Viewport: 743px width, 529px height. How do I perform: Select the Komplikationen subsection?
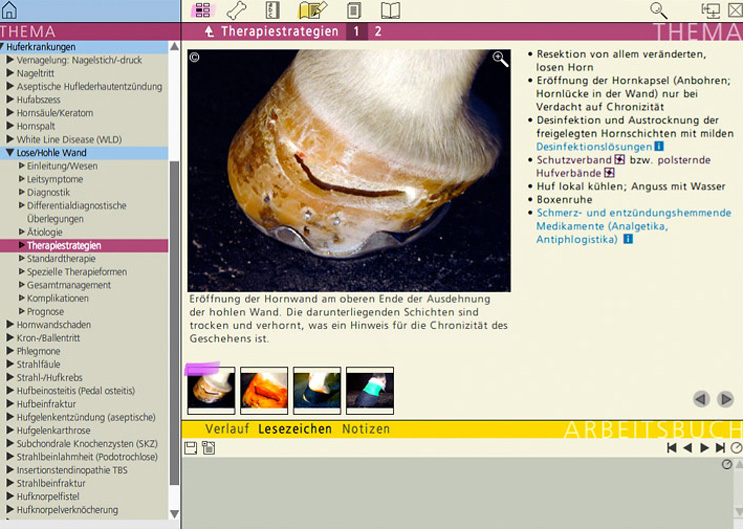(57, 298)
